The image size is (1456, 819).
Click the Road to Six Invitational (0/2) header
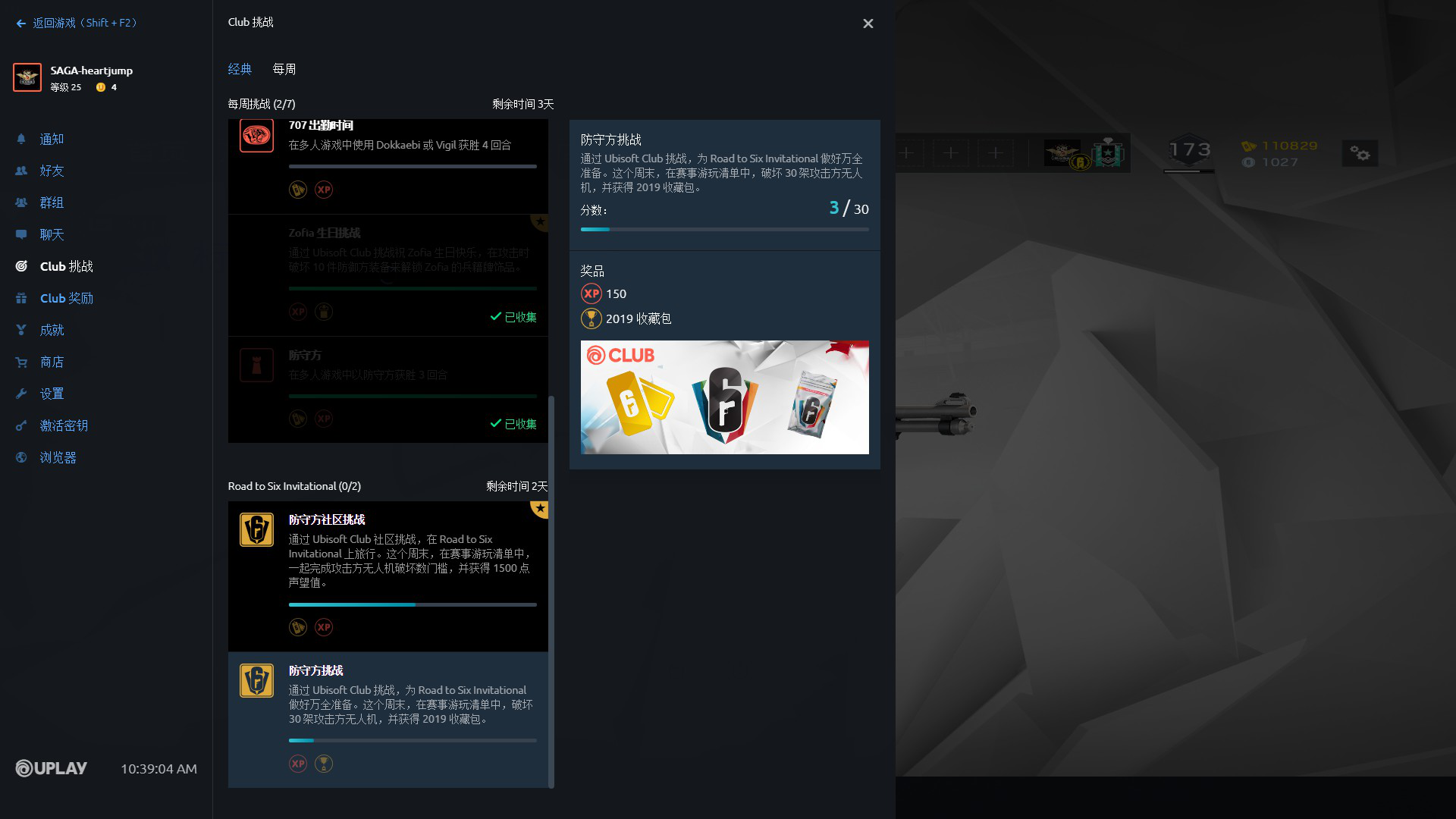tap(294, 486)
